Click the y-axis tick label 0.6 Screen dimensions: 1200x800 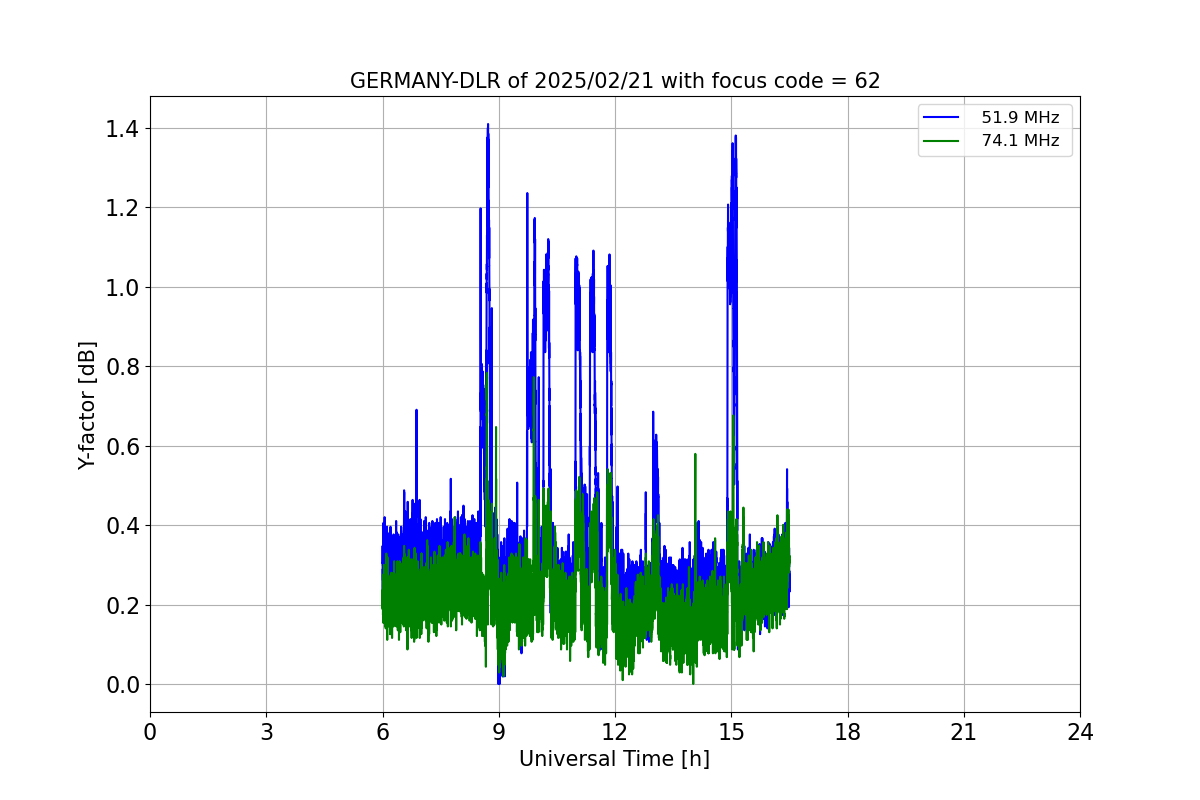pos(122,446)
